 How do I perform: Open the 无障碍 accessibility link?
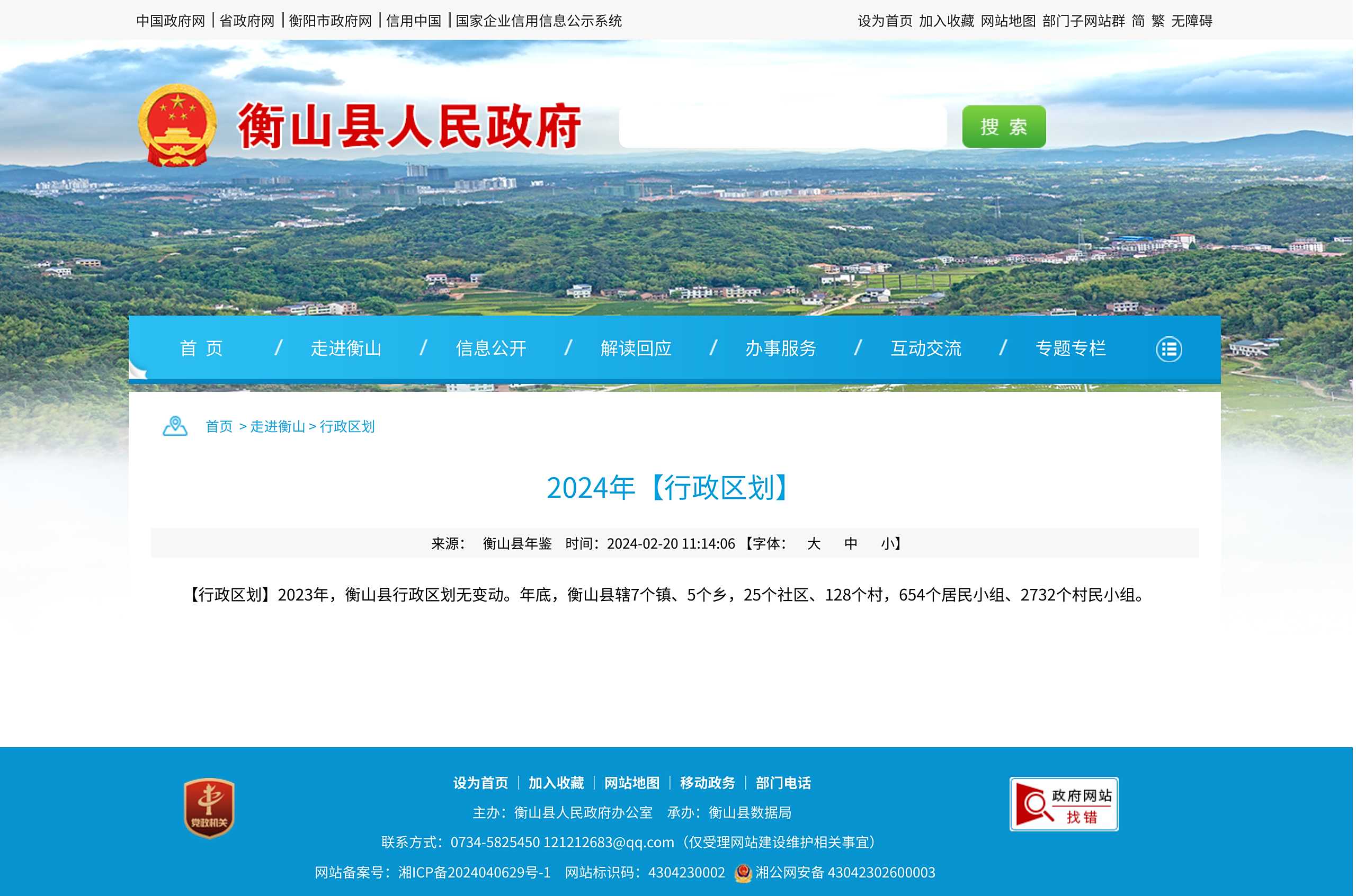tap(1191, 21)
